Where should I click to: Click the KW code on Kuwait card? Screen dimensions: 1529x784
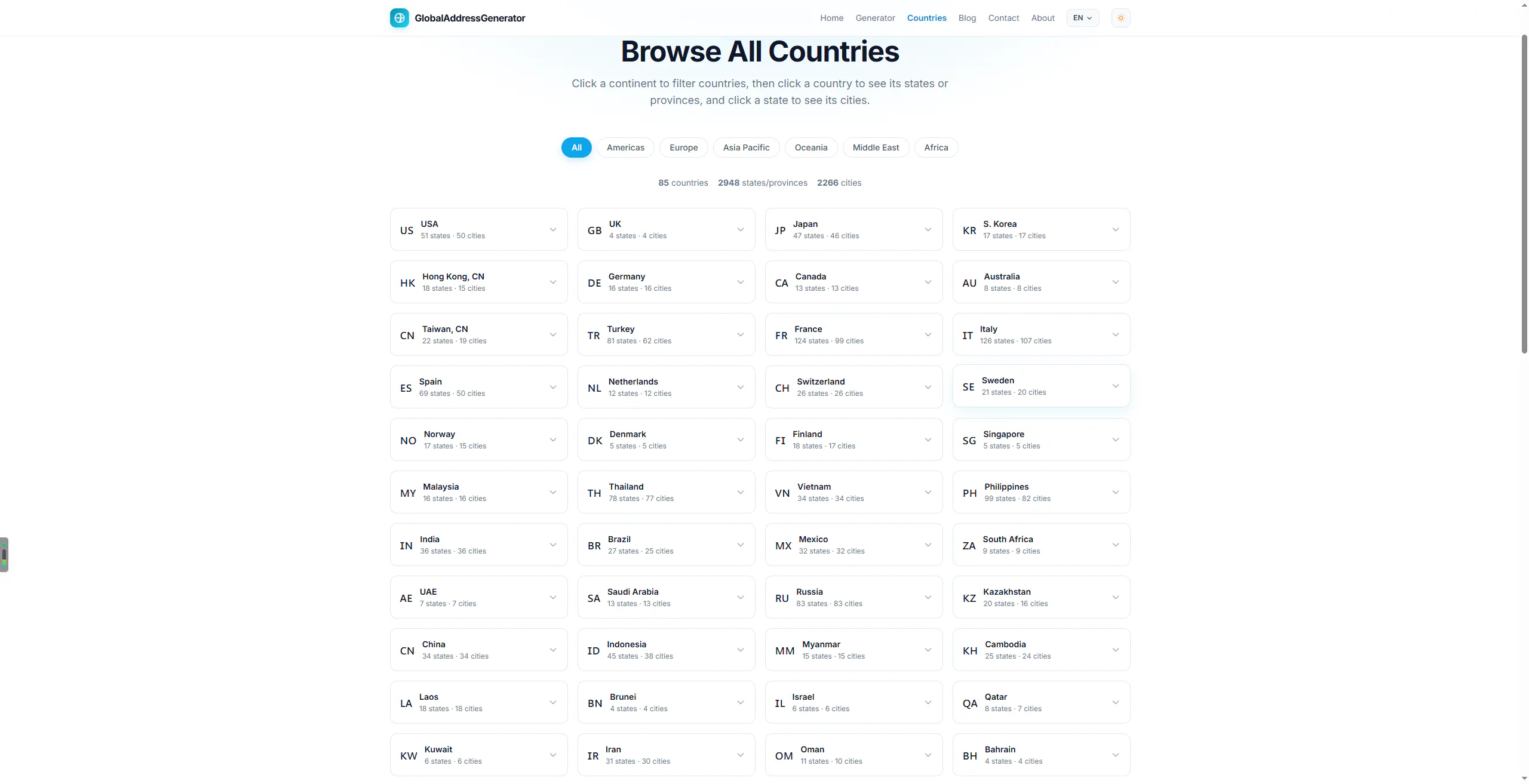[x=409, y=756]
